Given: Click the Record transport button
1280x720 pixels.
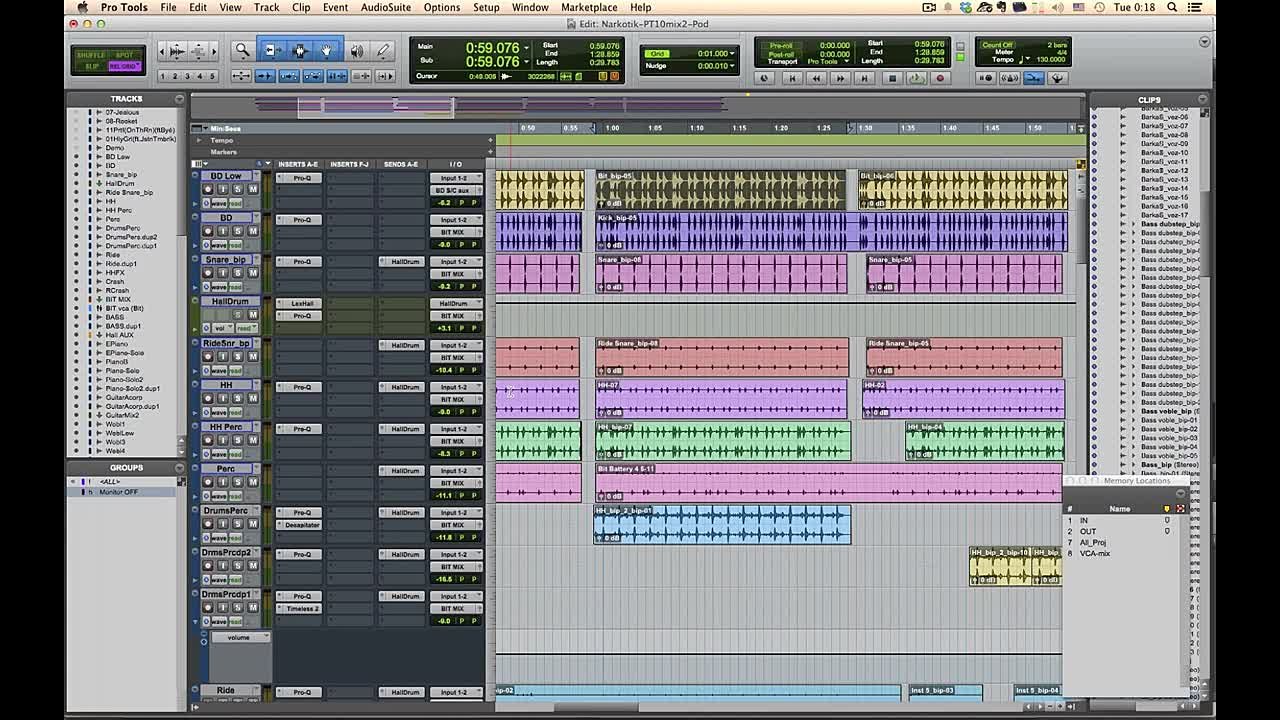Looking at the screenshot, I should click(939, 78).
